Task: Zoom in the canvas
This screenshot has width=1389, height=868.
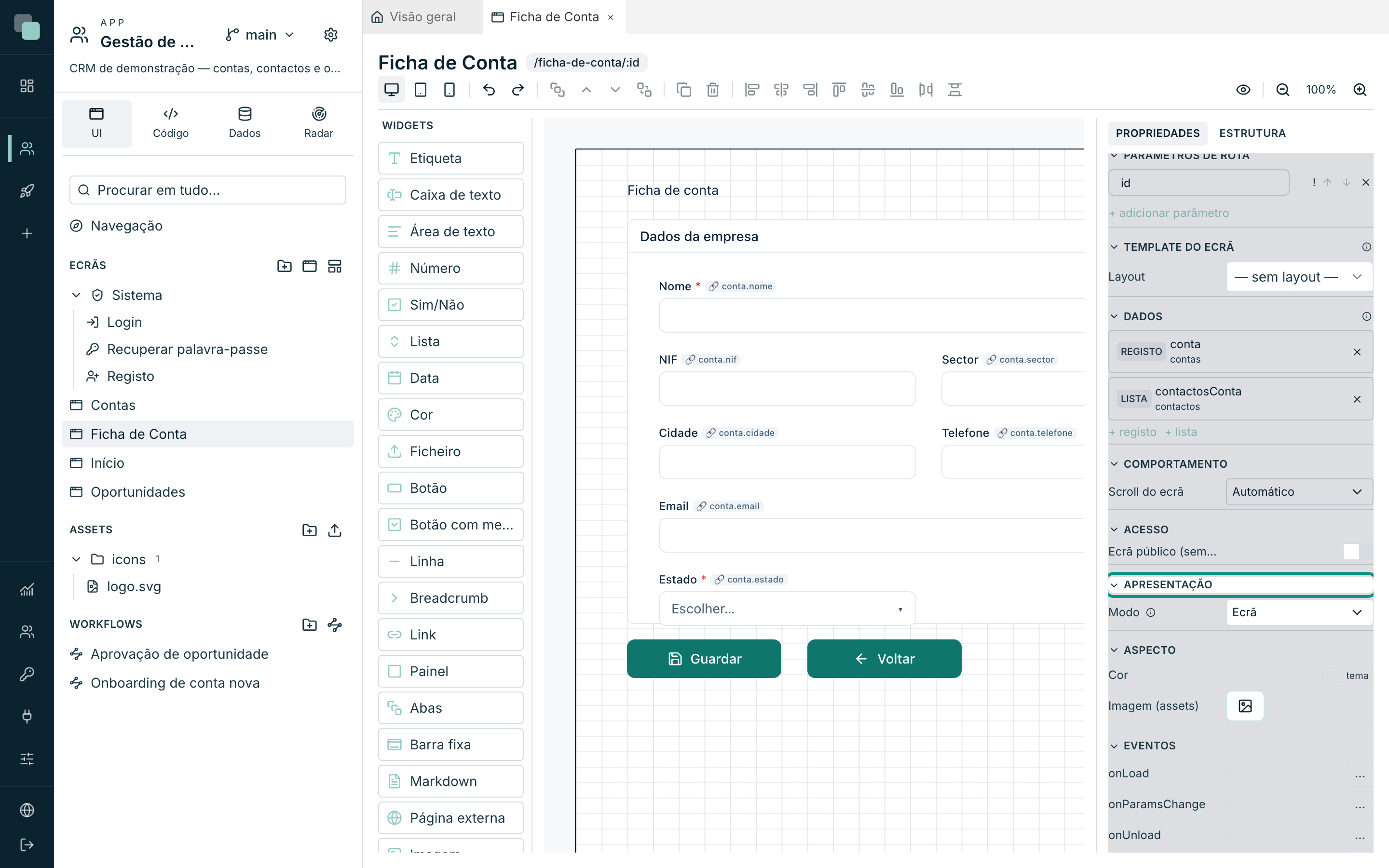Action: click(x=1360, y=90)
